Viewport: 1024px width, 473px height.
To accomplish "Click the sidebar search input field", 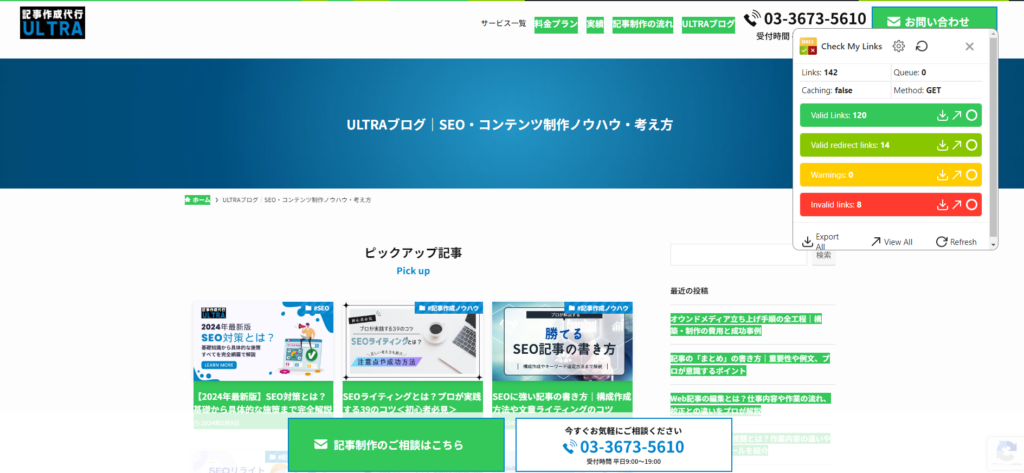I will [739, 255].
